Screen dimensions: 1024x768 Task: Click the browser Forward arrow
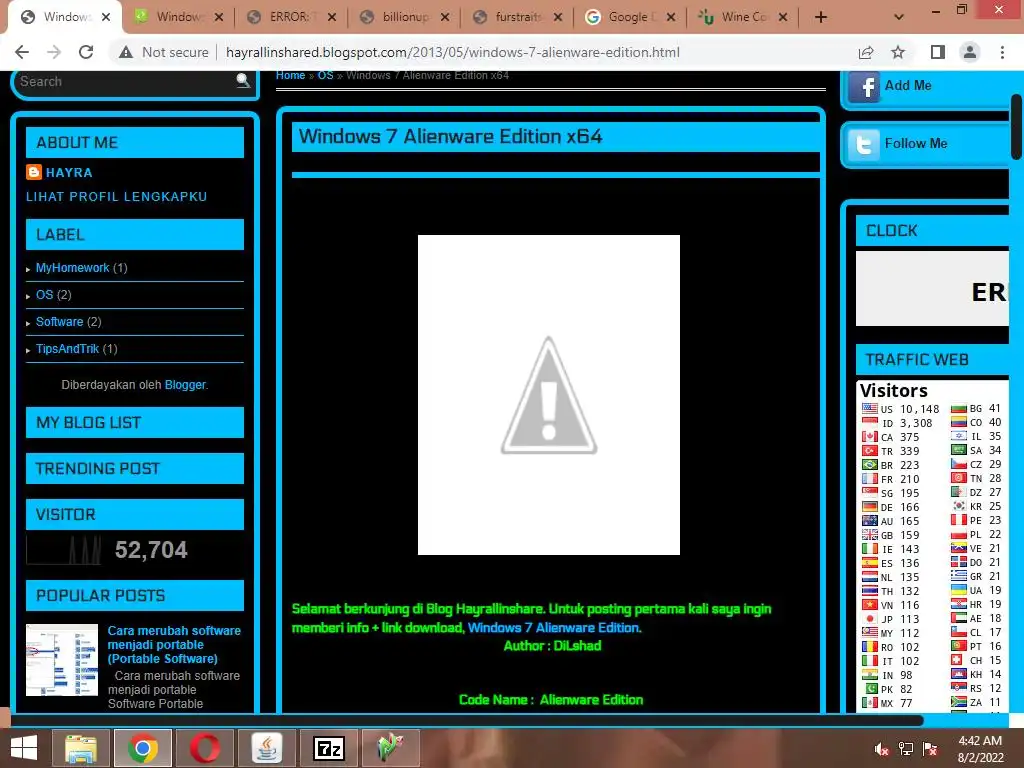[54, 52]
